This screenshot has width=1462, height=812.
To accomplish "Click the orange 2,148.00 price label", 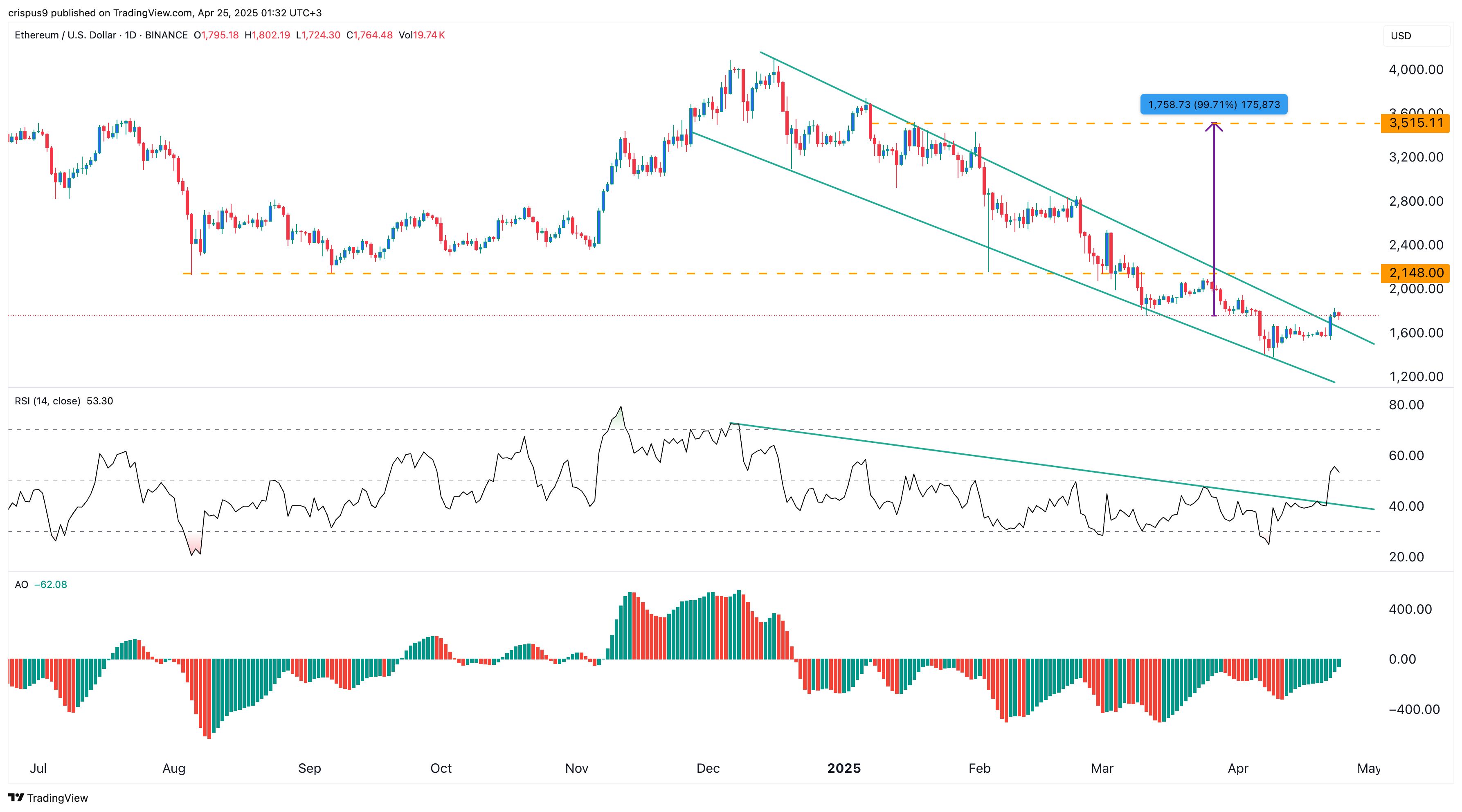I will [x=1415, y=273].
